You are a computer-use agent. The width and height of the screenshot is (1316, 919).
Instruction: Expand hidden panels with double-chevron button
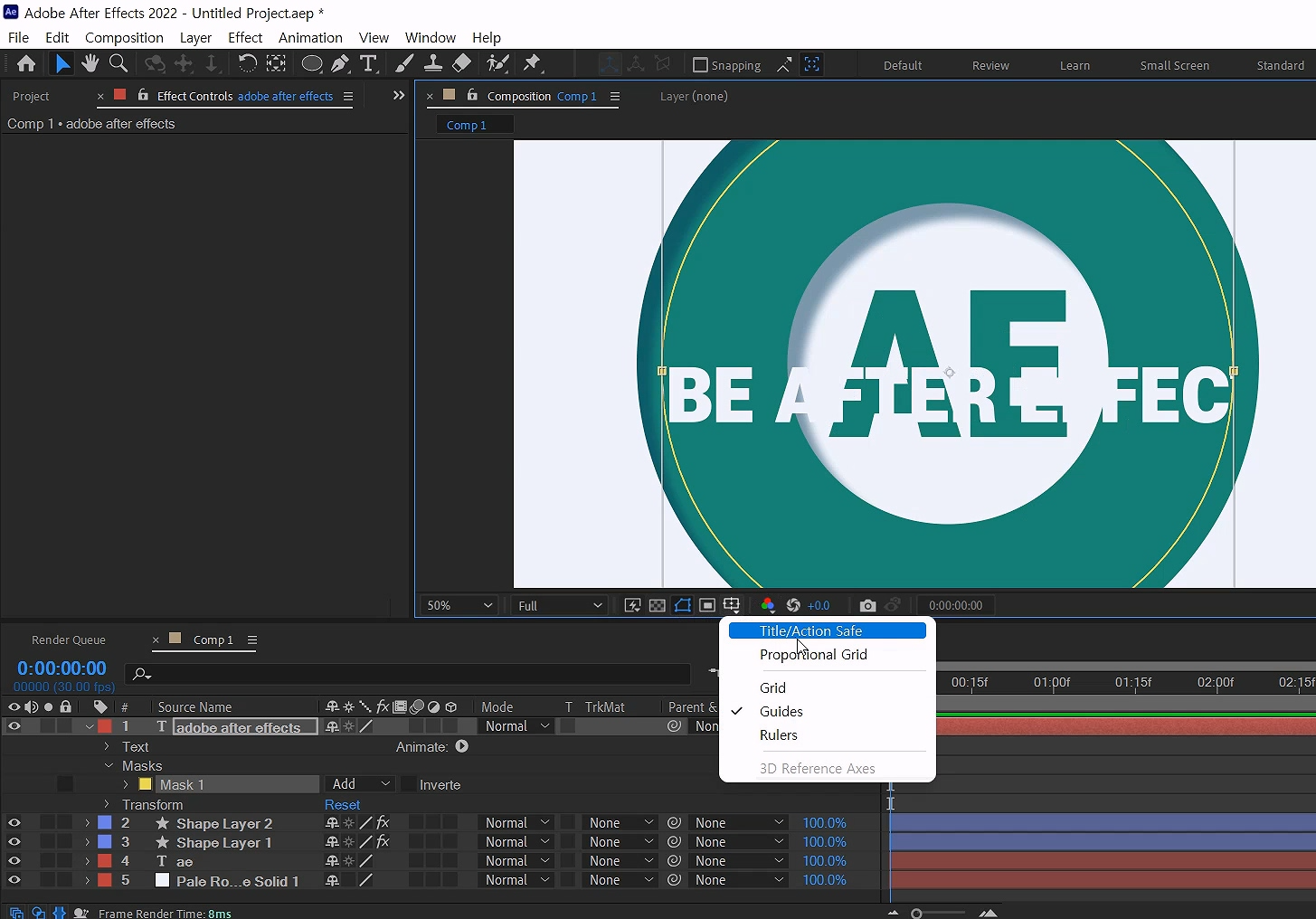pyautogui.click(x=399, y=95)
